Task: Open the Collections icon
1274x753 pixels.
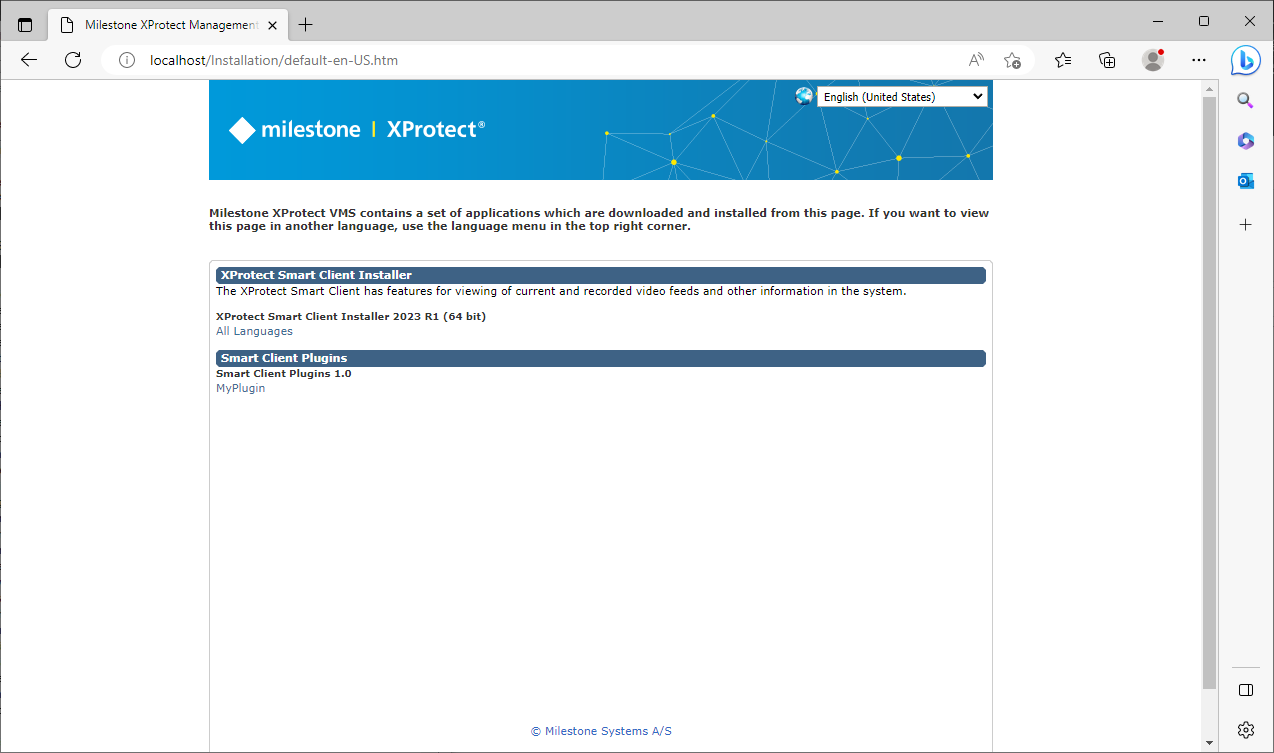Action: [1107, 60]
